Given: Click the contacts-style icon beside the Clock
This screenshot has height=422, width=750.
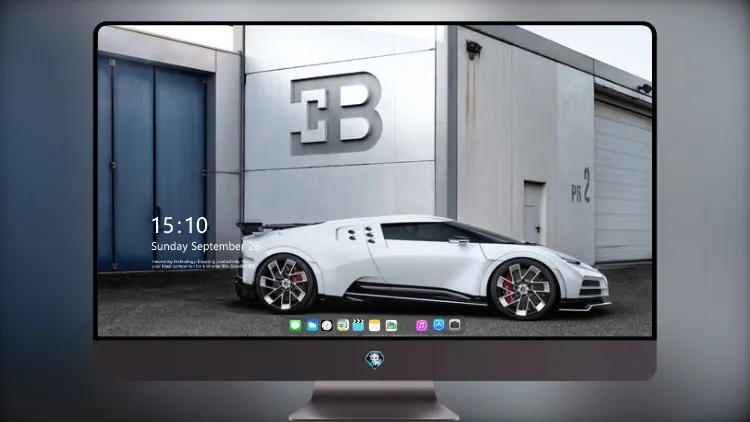Looking at the screenshot, I should point(342,326).
